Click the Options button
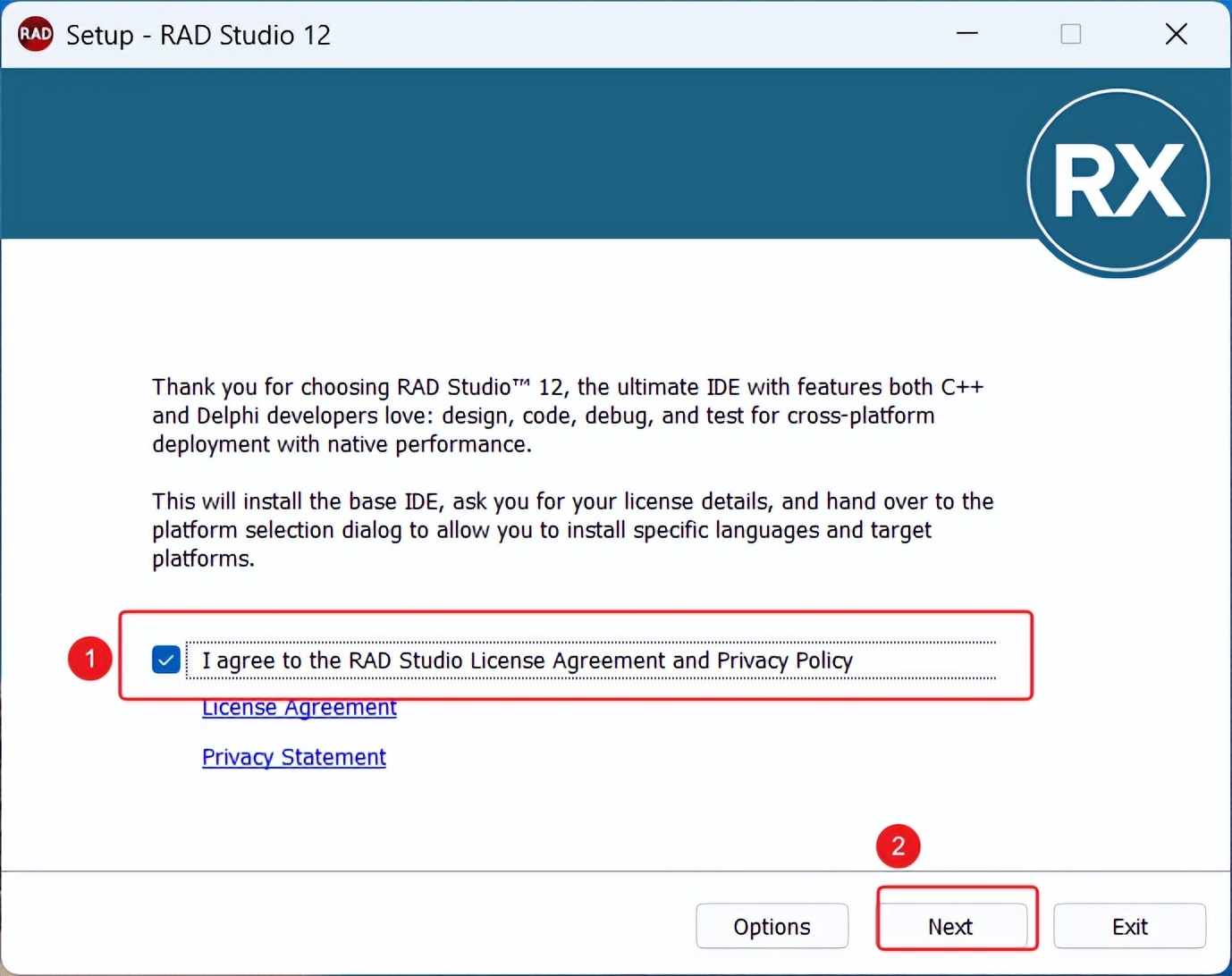 (x=772, y=927)
